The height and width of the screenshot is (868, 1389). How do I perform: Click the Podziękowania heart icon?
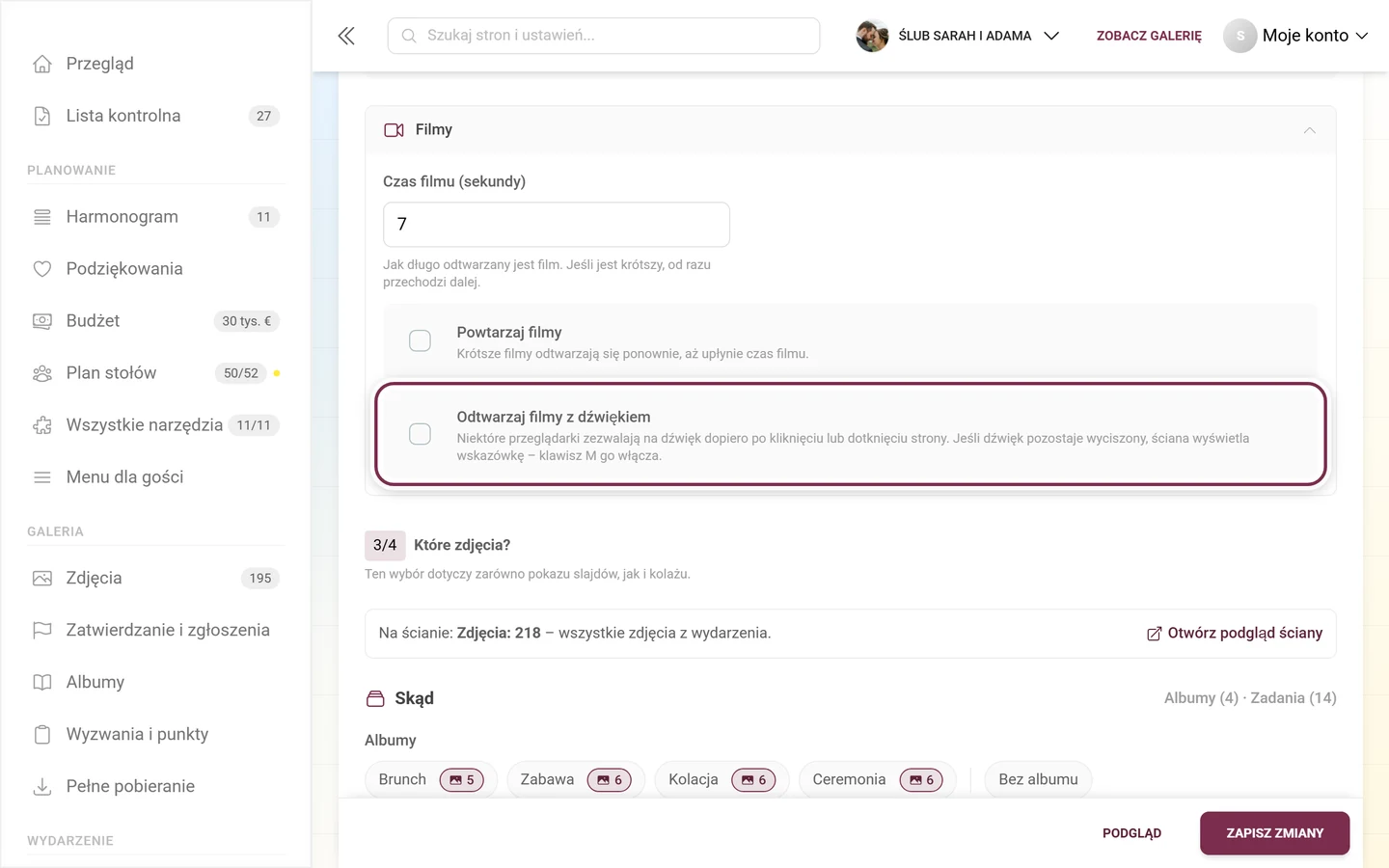tap(42, 269)
